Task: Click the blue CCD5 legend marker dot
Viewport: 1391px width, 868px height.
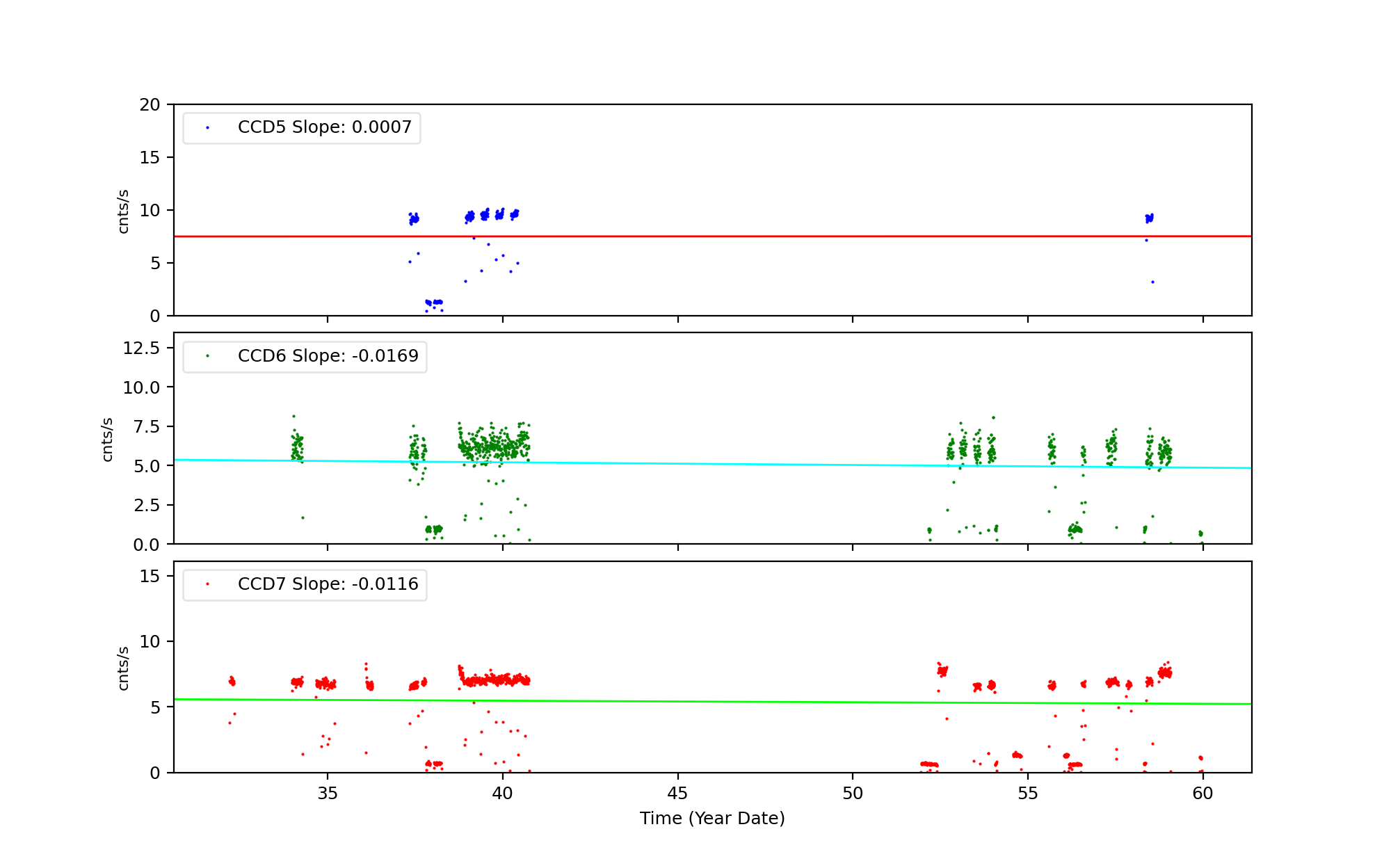Action: pos(207,128)
